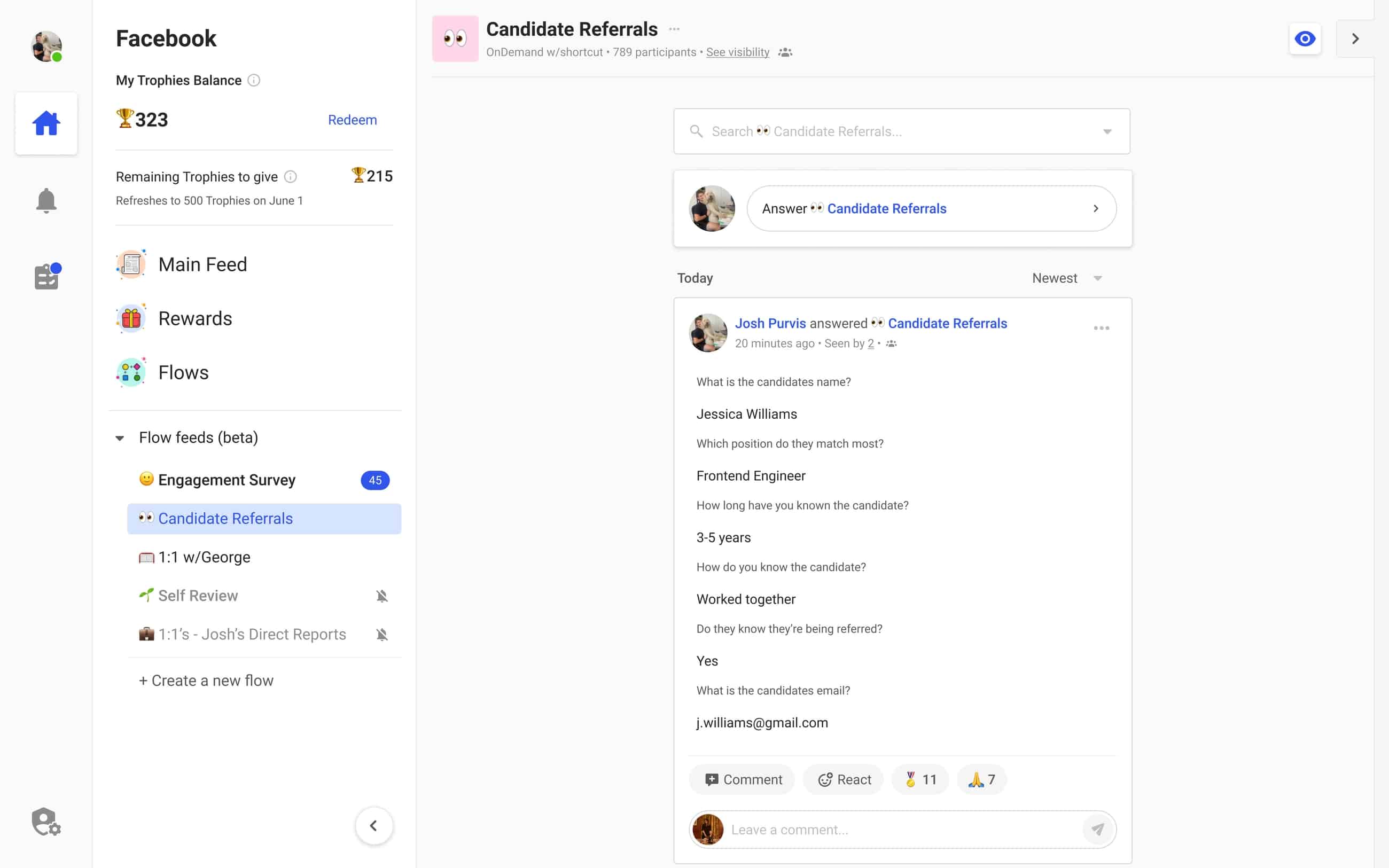Send the comment using the paper plane icon
Image resolution: width=1389 pixels, height=868 pixels.
tap(1098, 829)
